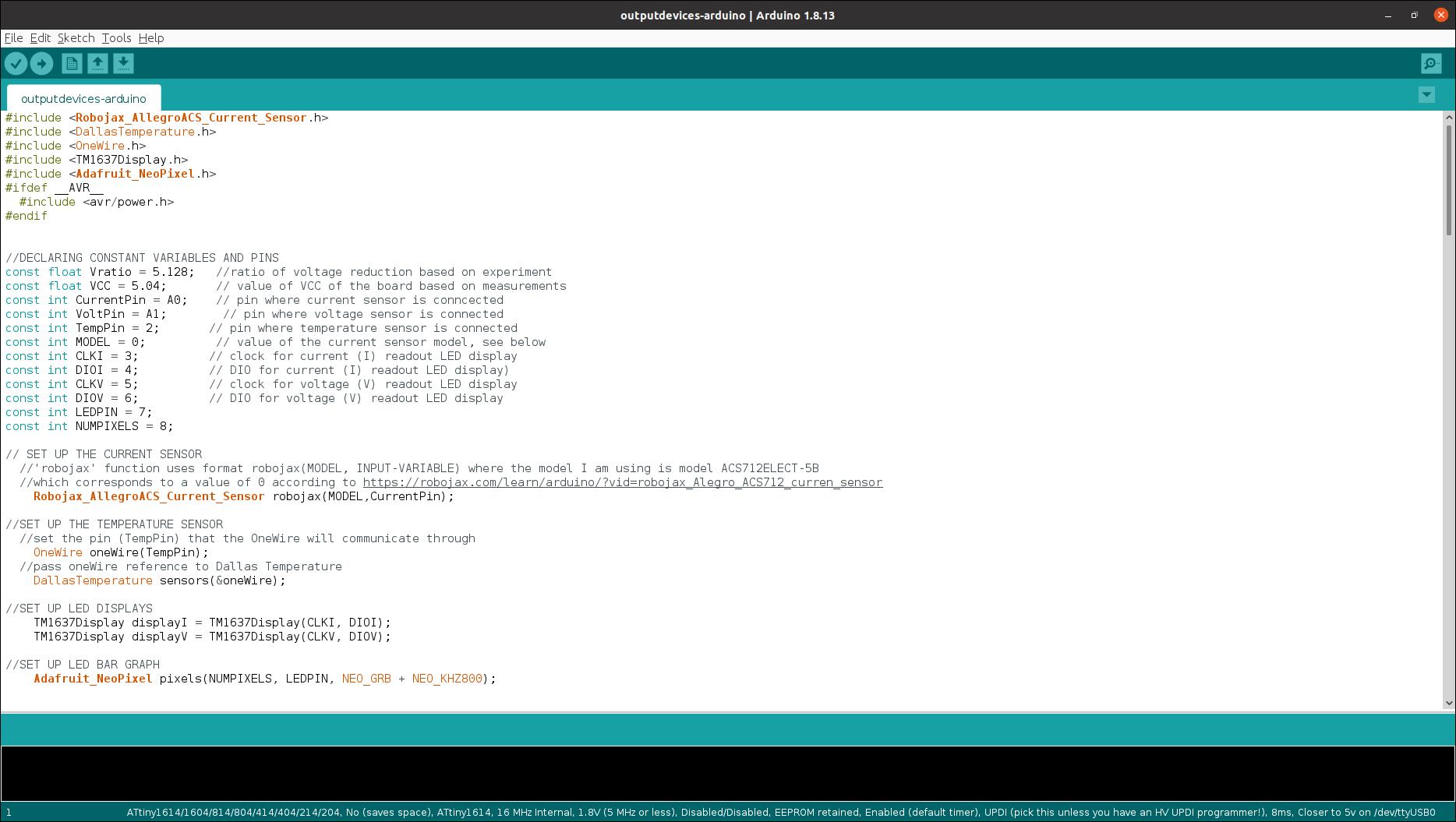Image resolution: width=1456 pixels, height=822 pixels.
Task: Open the Sketch menu
Action: pos(76,38)
